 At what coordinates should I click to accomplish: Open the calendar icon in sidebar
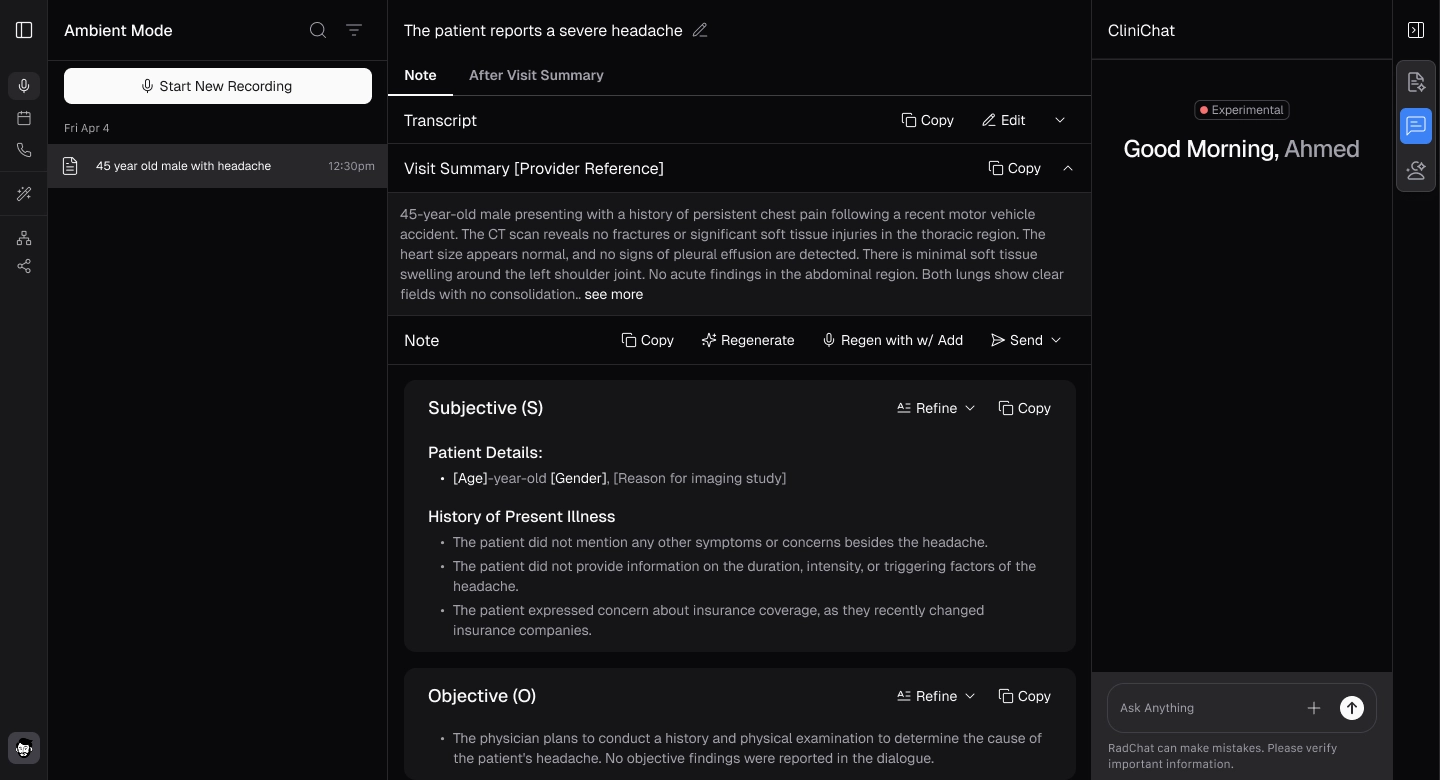pos(24,118)
